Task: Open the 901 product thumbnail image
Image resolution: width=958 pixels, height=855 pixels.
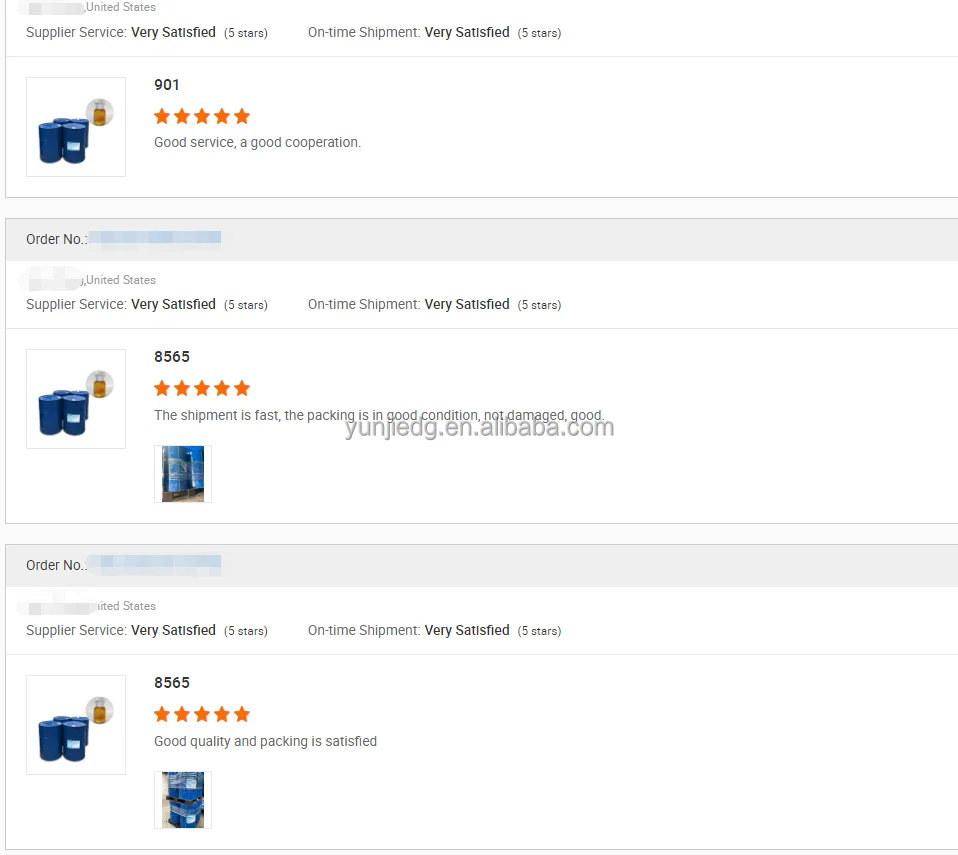Action: [x=76, y=127]
